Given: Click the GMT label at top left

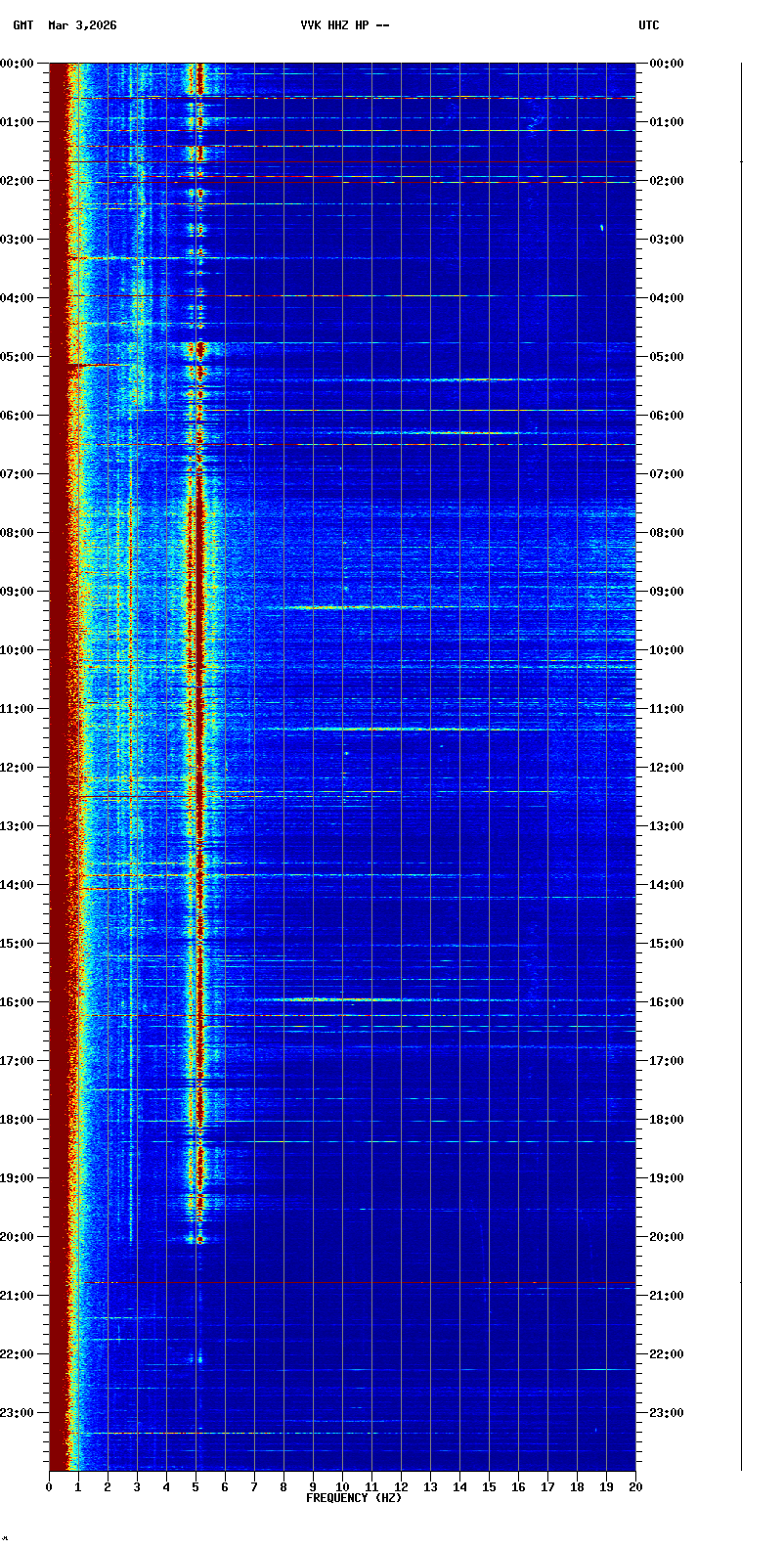Looking at the screenshot, I should coord(22,25).
